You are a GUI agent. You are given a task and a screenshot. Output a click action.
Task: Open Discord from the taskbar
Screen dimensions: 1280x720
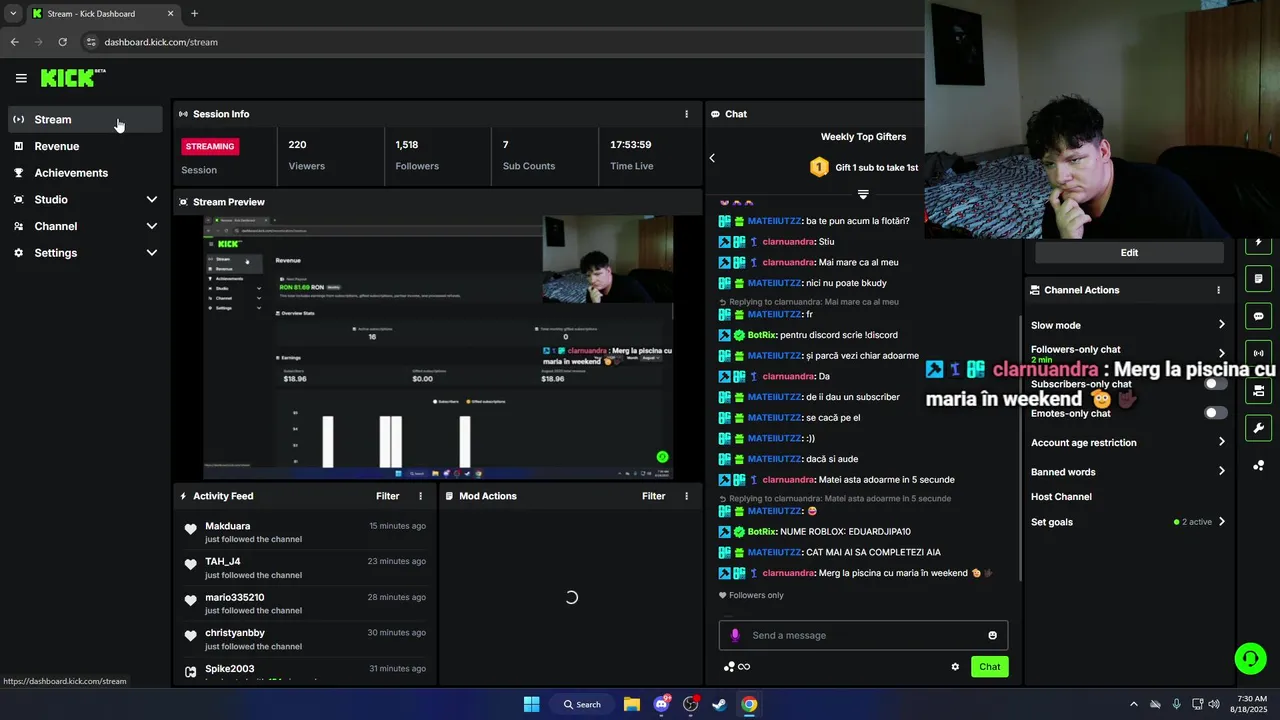(661, 704)
